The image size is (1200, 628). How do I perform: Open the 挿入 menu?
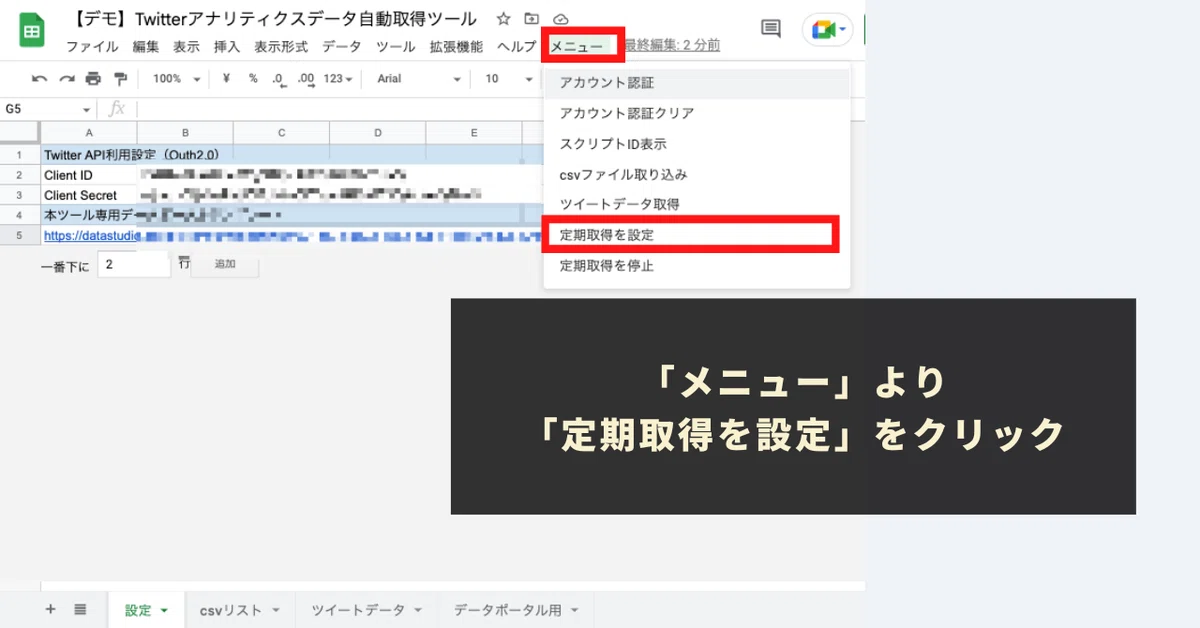[227, 46]
